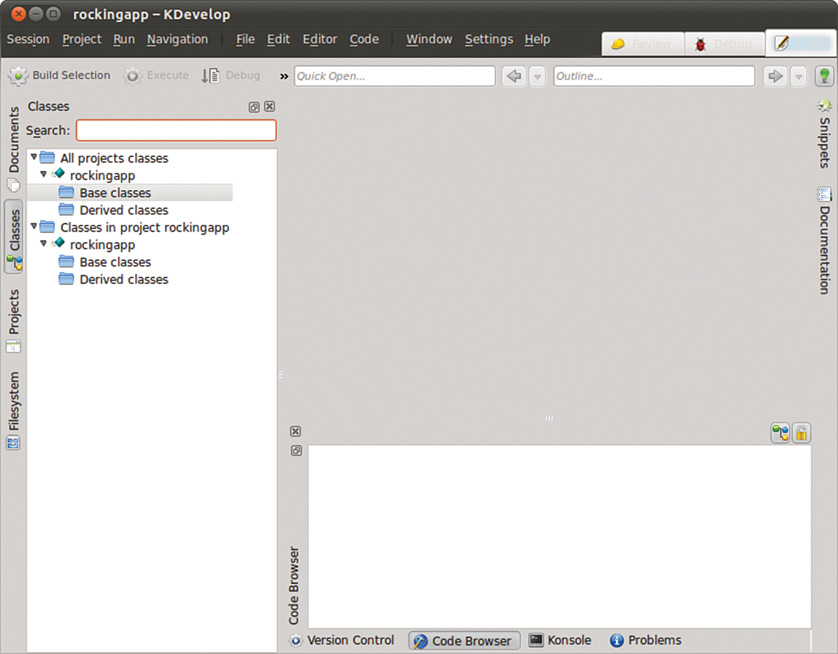Click the Build Selection toolbar button

click(x=59, y=76)
